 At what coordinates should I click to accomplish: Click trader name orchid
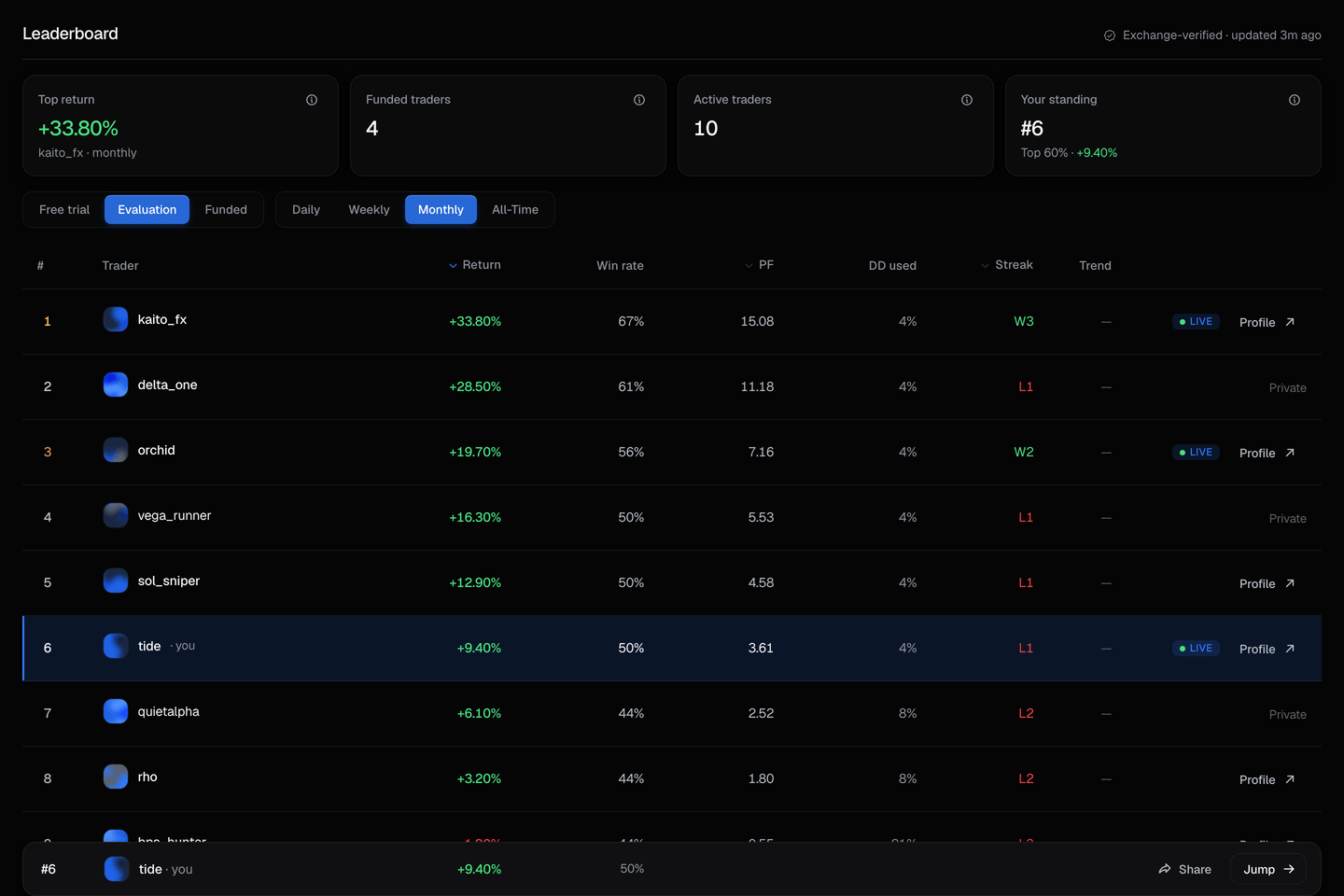[156, 450]
